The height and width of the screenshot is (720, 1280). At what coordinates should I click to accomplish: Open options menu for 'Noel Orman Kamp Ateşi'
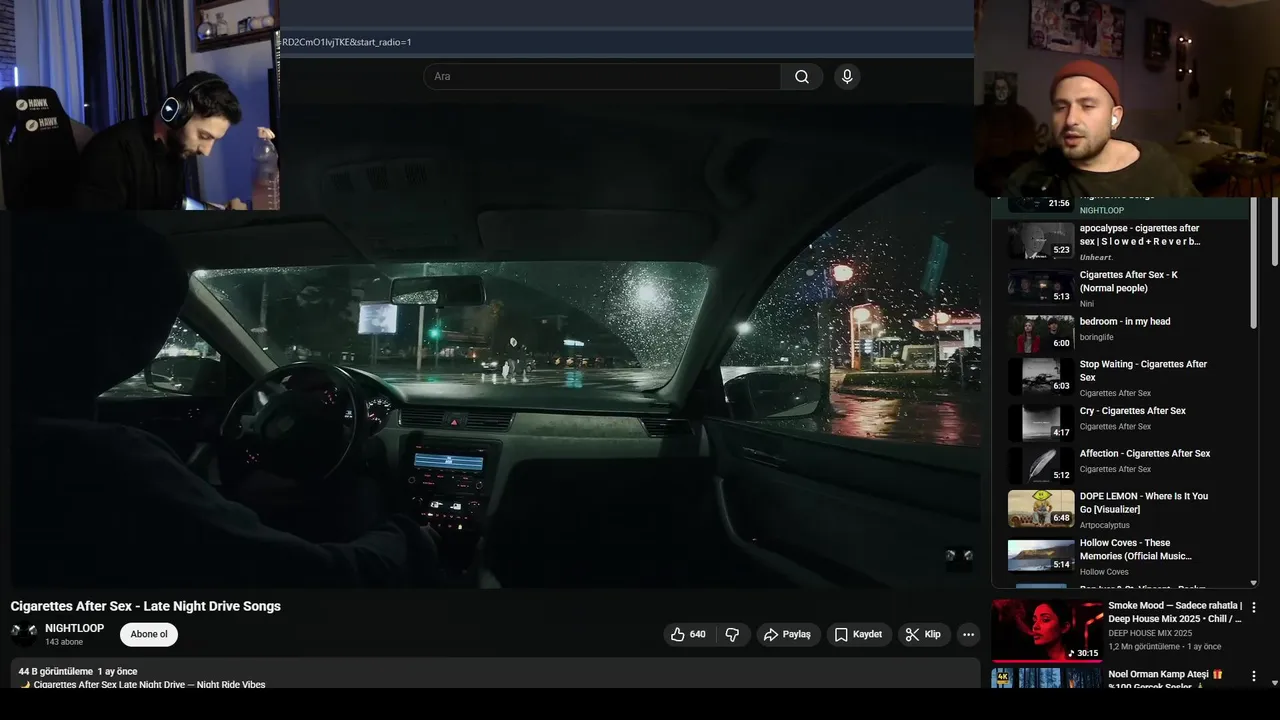(x=1254, y=676)
